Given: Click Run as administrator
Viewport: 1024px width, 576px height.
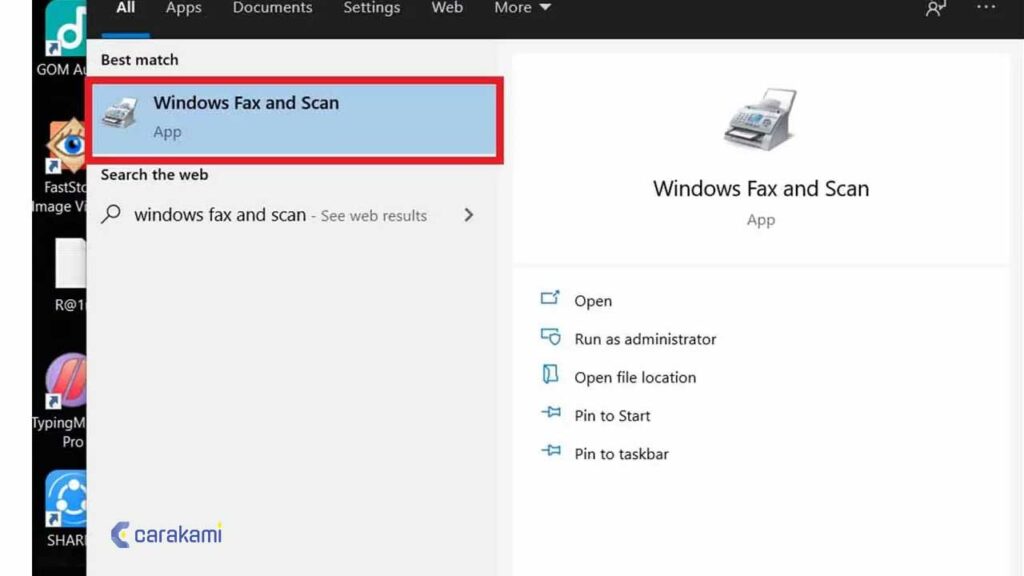Looking at the screenshot, I should [644, 338].
